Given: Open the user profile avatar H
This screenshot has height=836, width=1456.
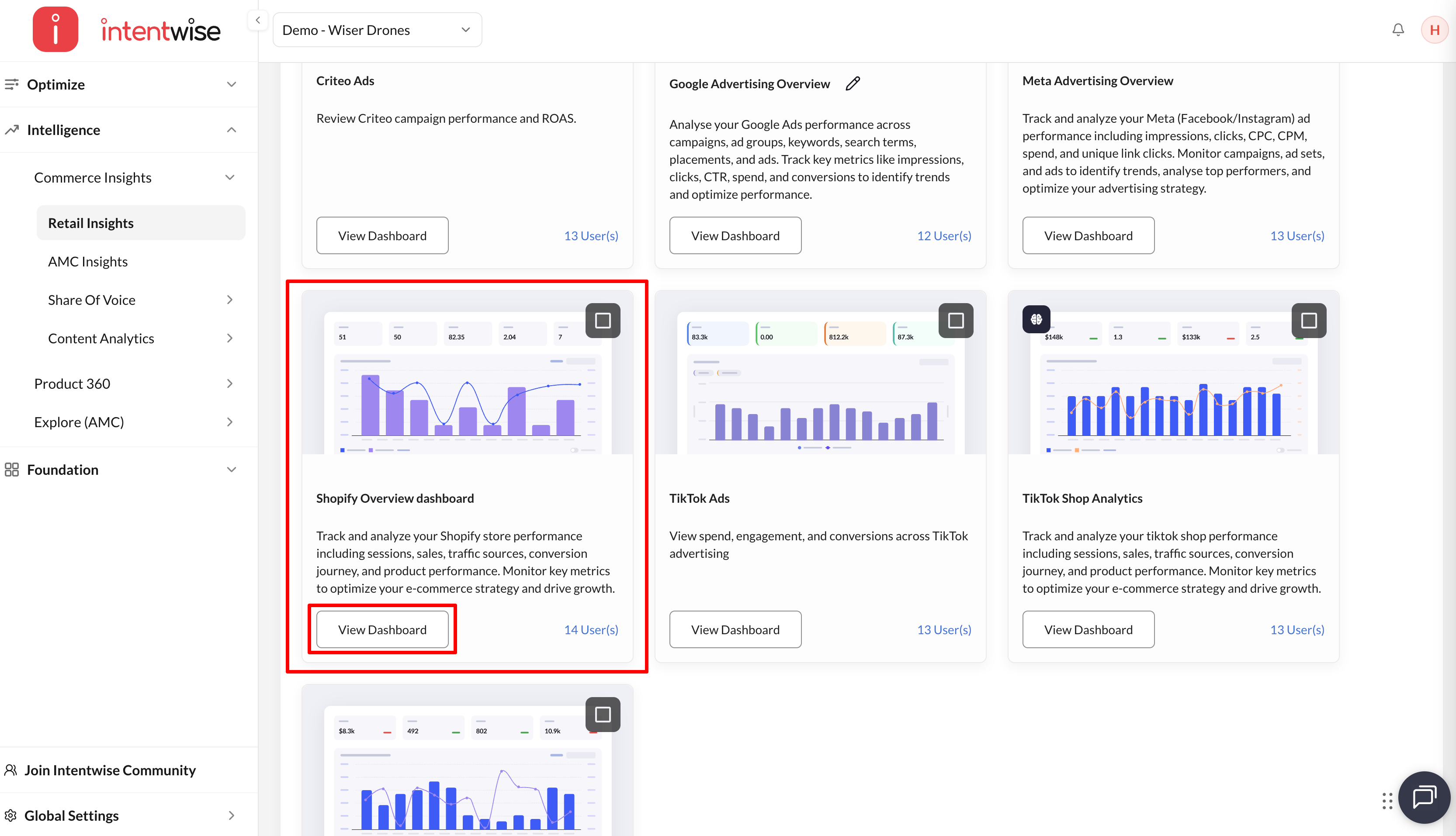Looking at the screenshot, I should coord(1434,30).
